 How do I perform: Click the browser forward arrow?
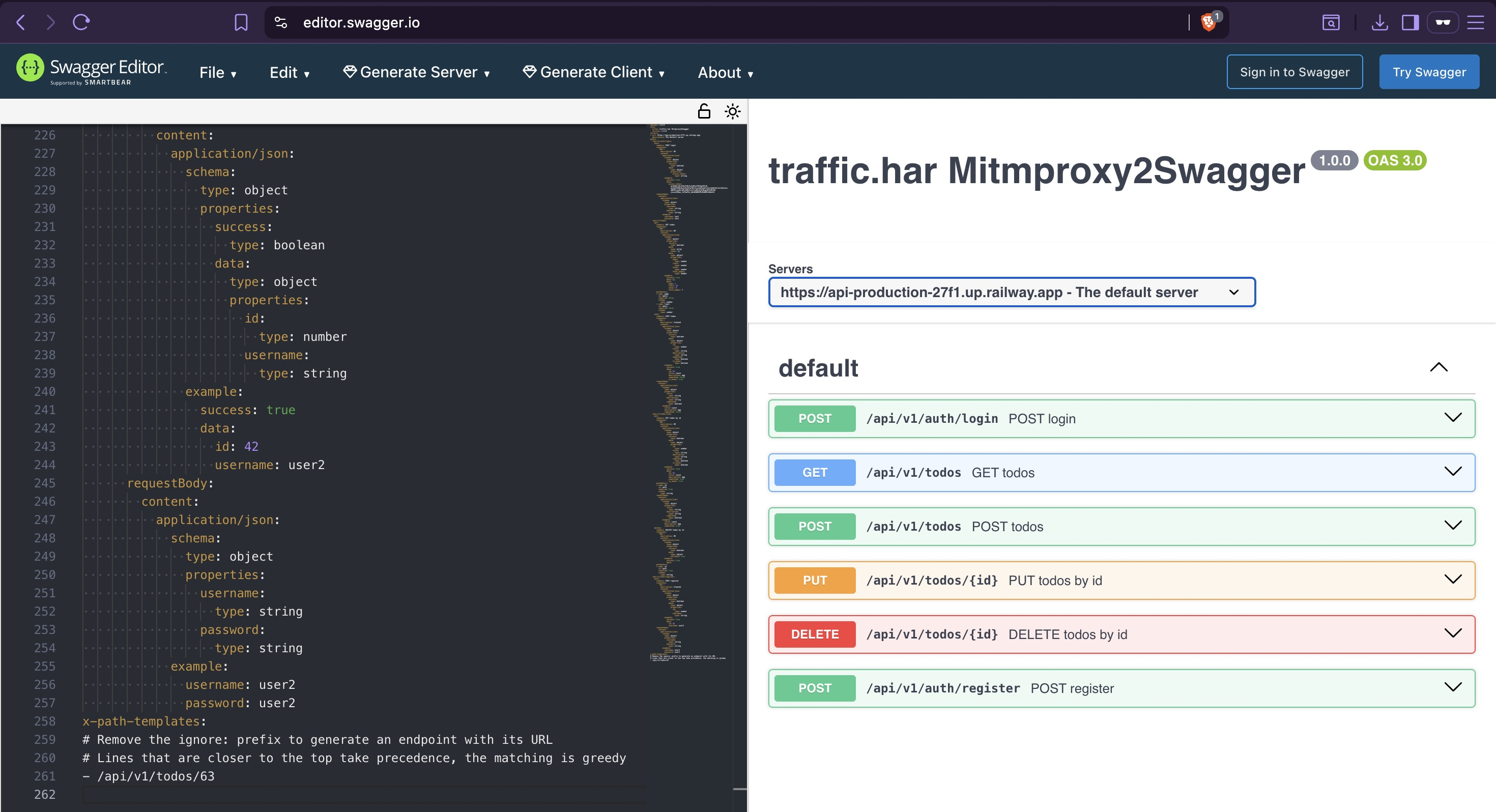pyautogui.click(x=50, y=23)
